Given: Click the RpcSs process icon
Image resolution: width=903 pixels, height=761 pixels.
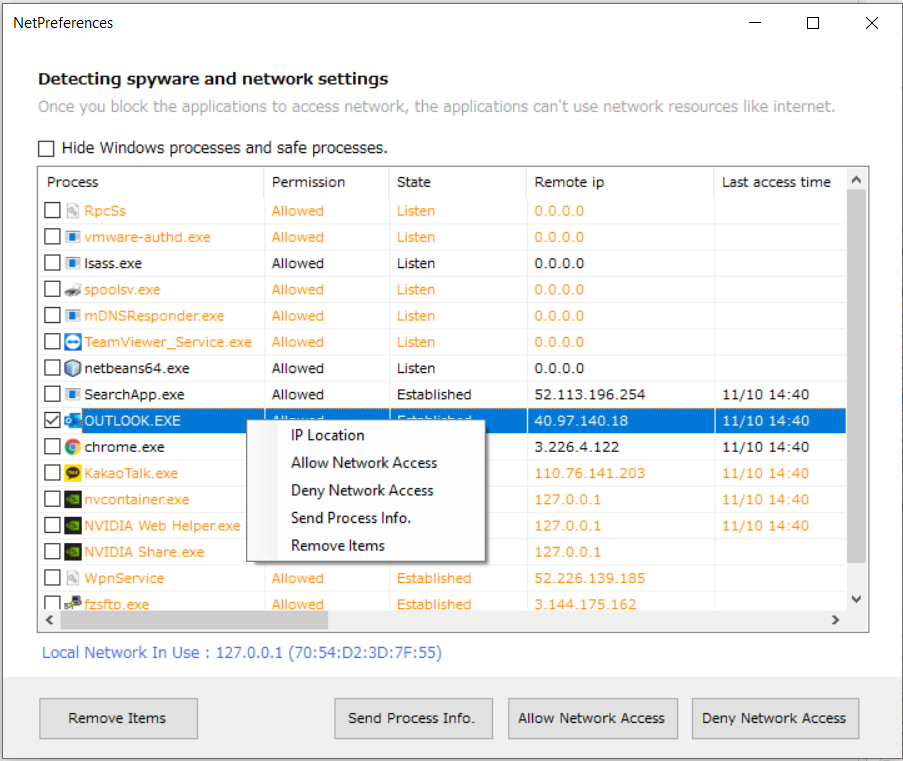Looking at the screenshot, I should 73,211.
